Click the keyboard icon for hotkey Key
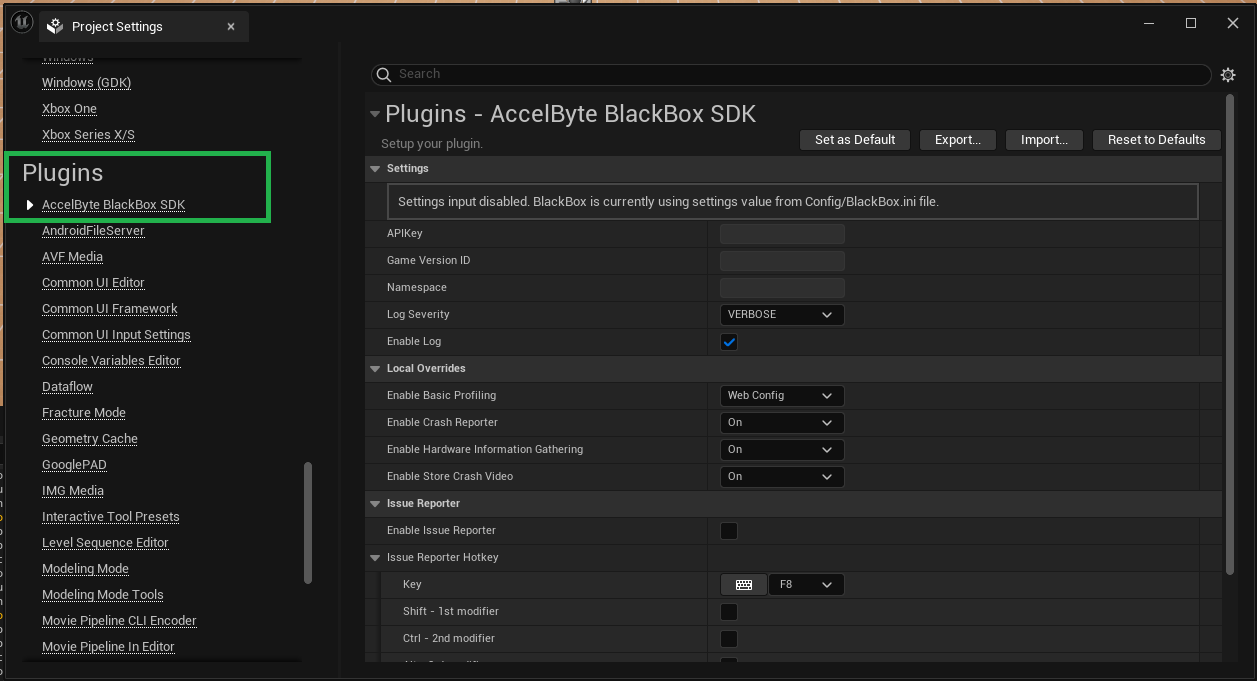 coord(743,585)
